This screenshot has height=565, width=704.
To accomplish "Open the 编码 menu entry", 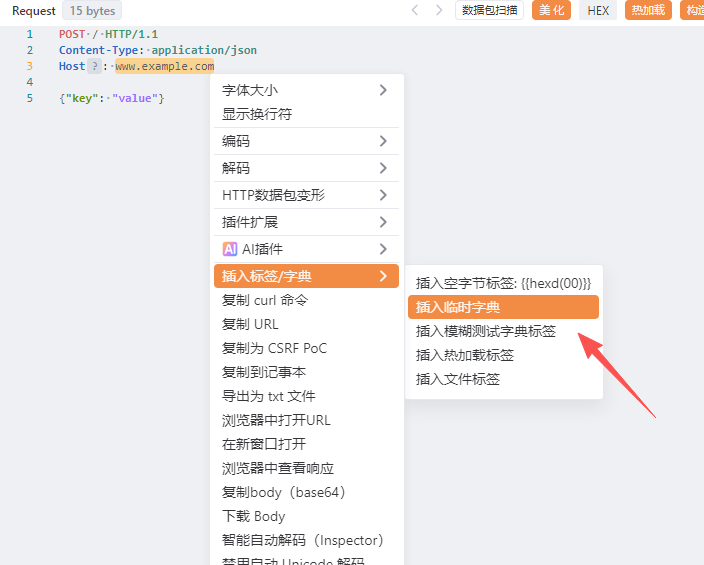I will pyautogui.click(x=307, y=141).
